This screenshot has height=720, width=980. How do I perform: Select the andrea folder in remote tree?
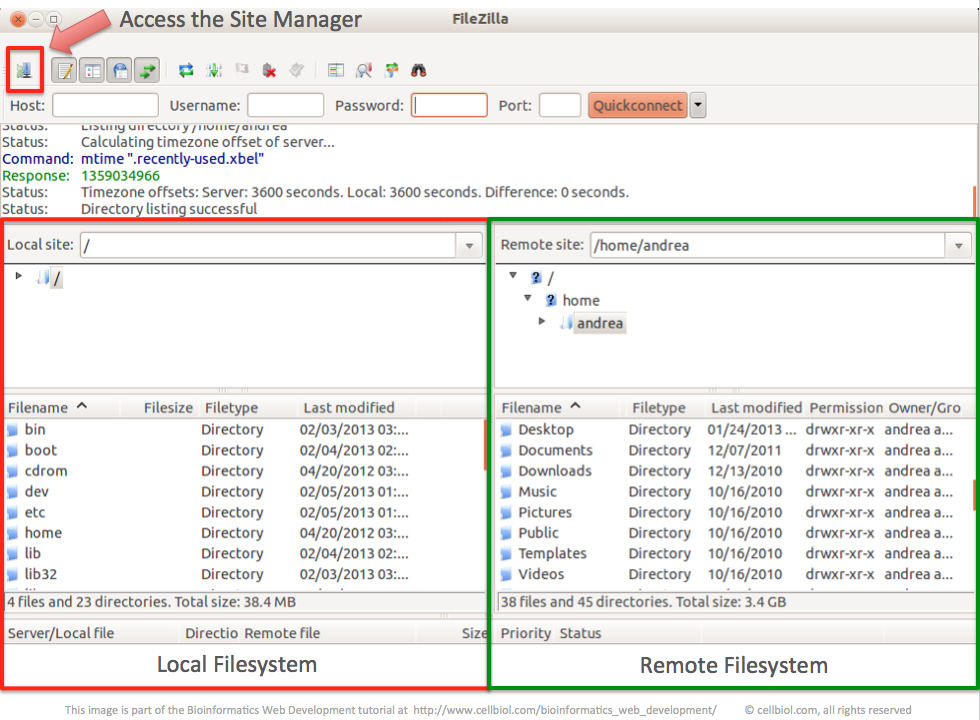599,323
